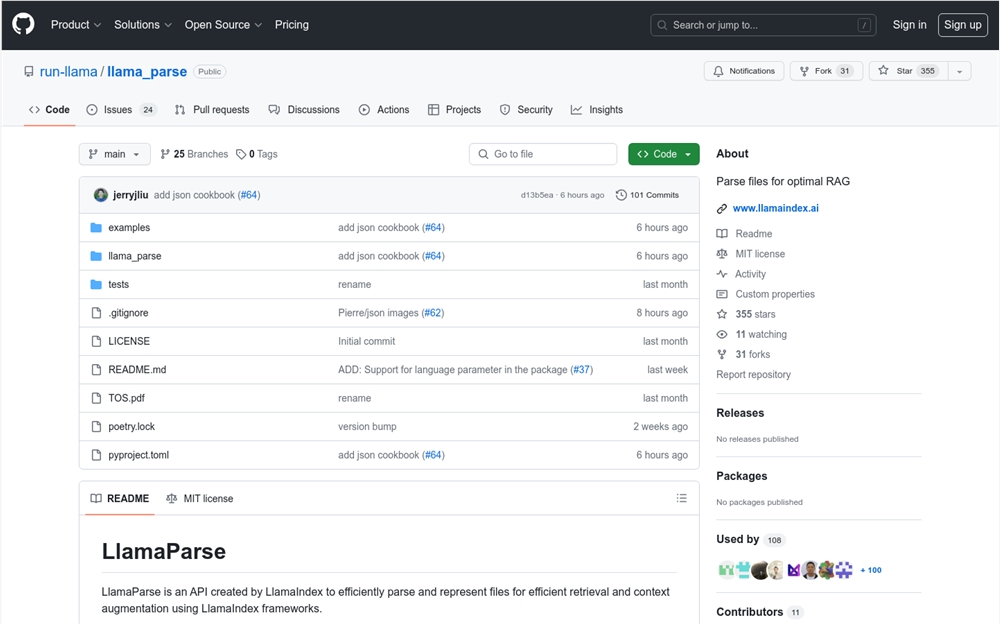This screenshot has width=1000, height=624.
Task: Open the pyproject.toml file
Action: pyautogui.click(x=138, y=455)
